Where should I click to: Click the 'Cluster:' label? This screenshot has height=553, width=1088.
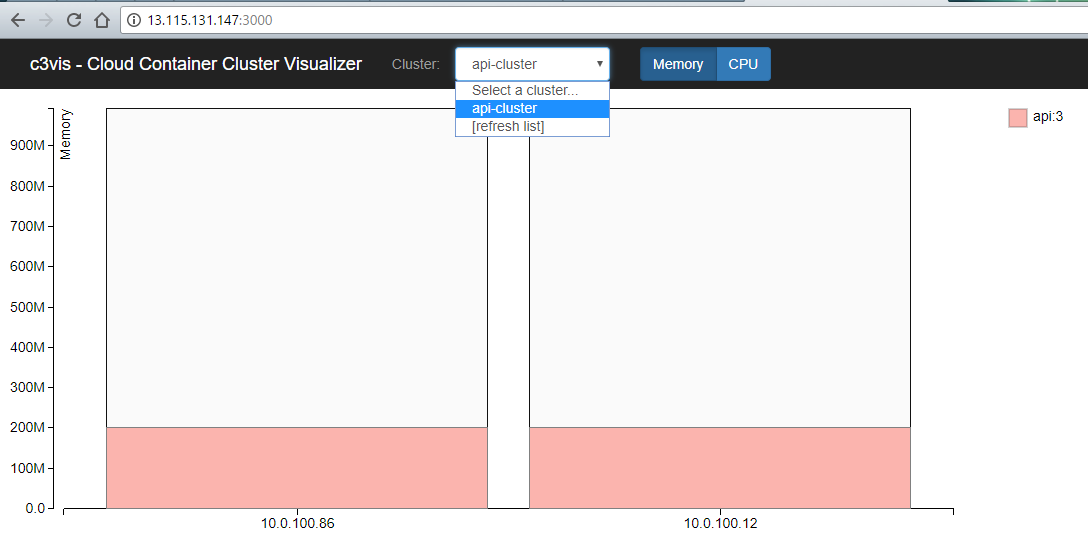(416, 64)
